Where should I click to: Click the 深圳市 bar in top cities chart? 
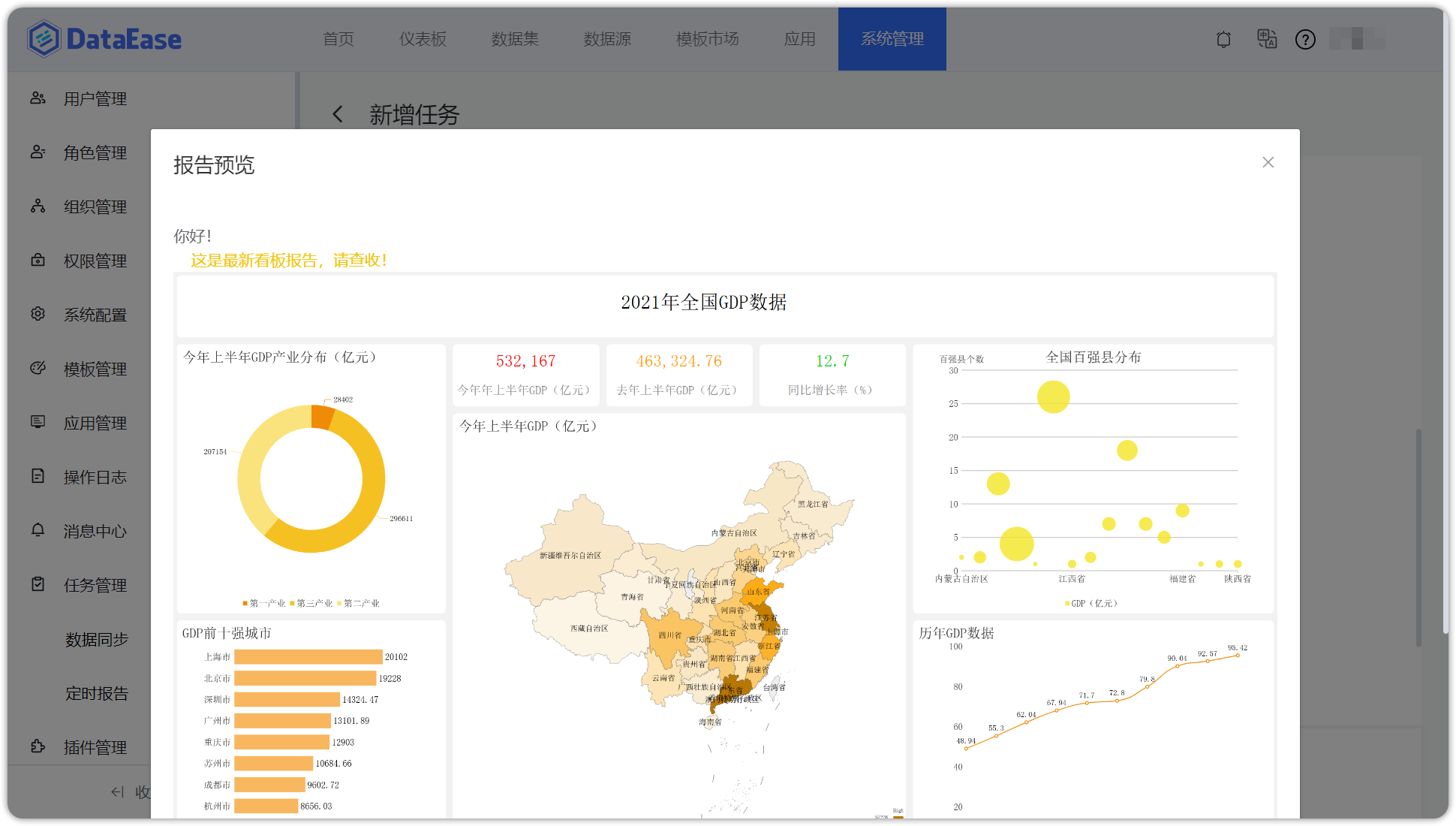pos(287,699)
